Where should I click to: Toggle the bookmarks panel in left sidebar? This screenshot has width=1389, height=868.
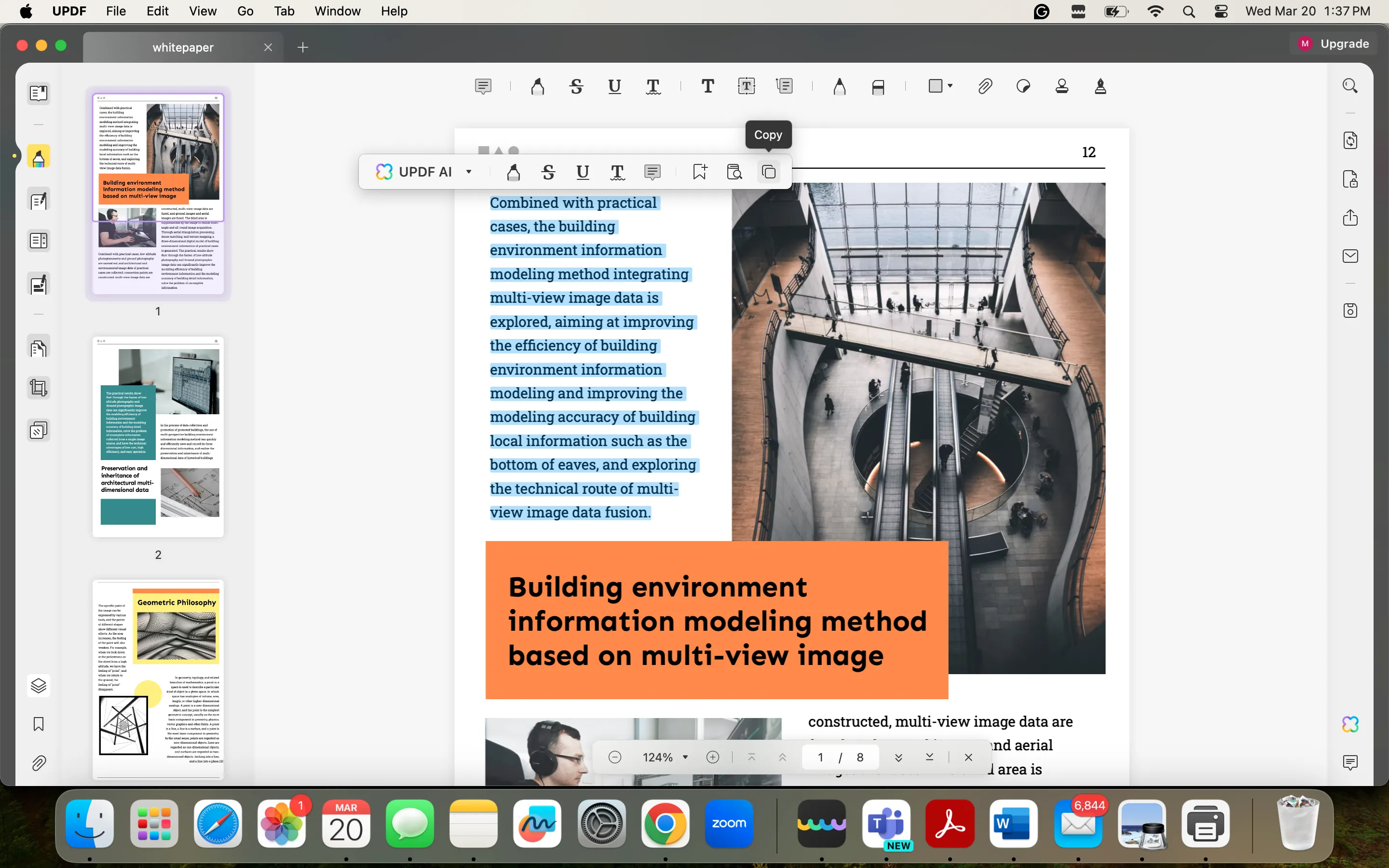point(39,724)
